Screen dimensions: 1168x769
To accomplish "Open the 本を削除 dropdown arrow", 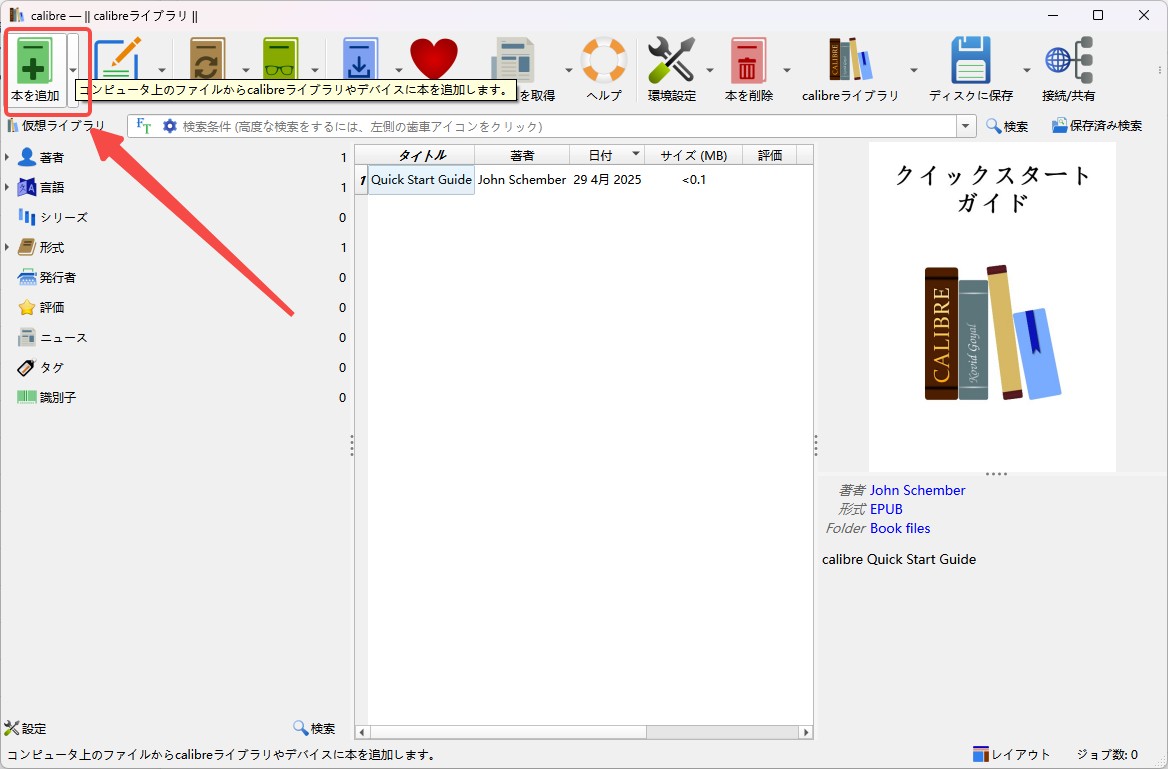I will click(x=787, y=70).
